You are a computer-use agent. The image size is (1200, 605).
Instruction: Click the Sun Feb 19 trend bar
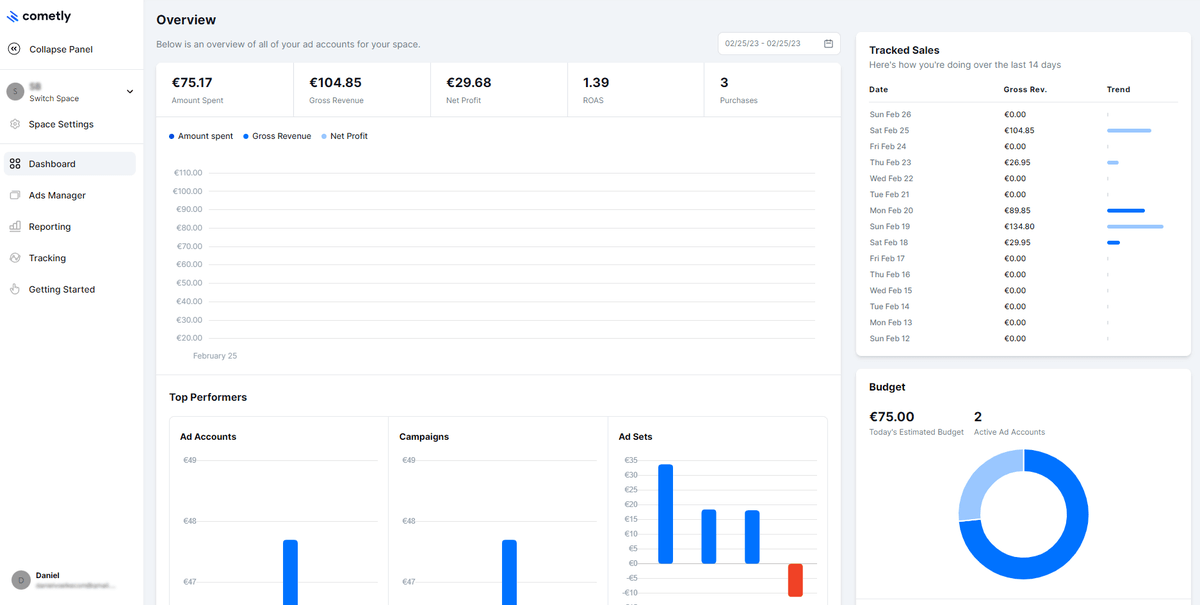[1135, 226]
